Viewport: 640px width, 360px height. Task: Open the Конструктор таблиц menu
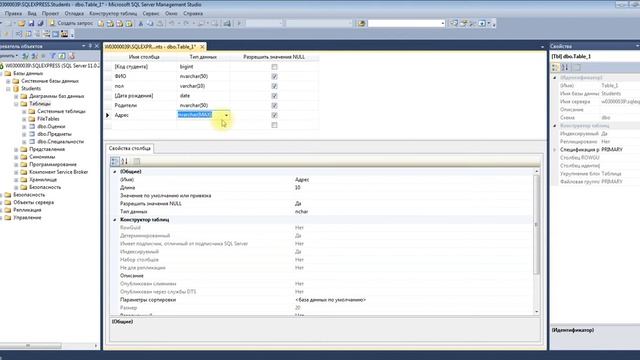113,13
